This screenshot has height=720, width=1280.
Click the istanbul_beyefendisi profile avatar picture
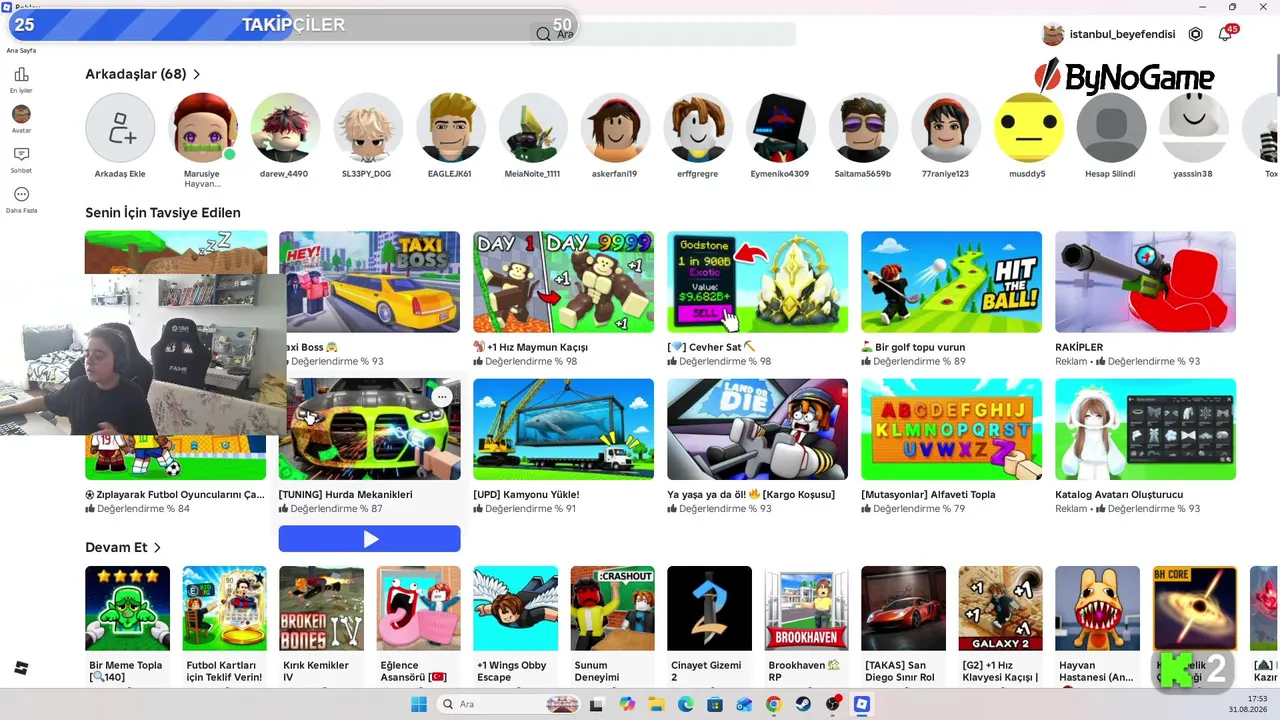point(1053,34)
